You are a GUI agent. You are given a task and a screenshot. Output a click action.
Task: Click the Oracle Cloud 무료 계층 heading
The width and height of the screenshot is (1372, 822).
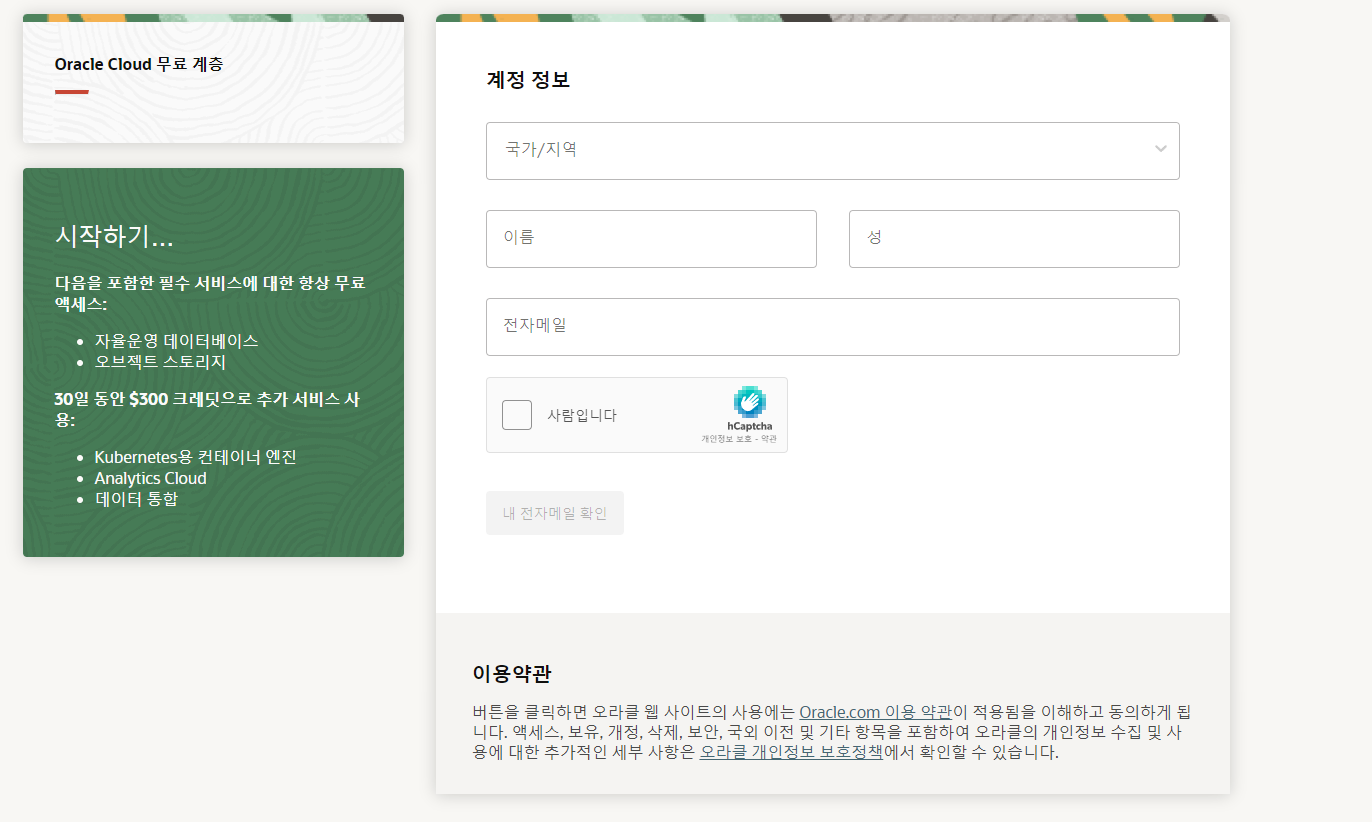pyautogui.click(x=139, y=64)
